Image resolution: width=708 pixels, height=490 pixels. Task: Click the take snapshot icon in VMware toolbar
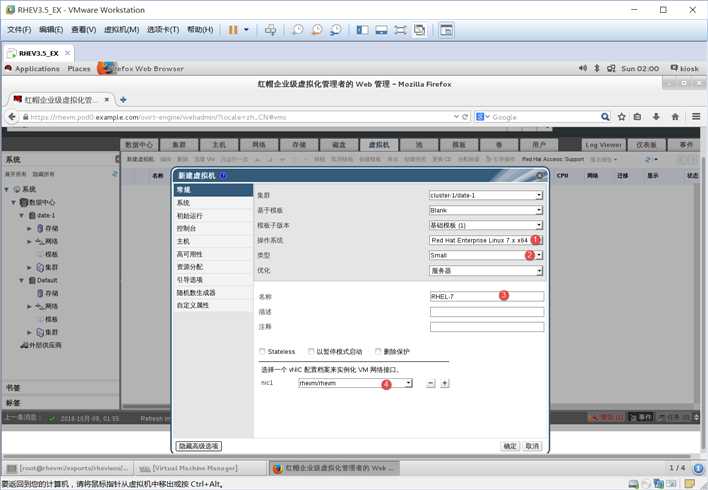(x=298, y=30)
